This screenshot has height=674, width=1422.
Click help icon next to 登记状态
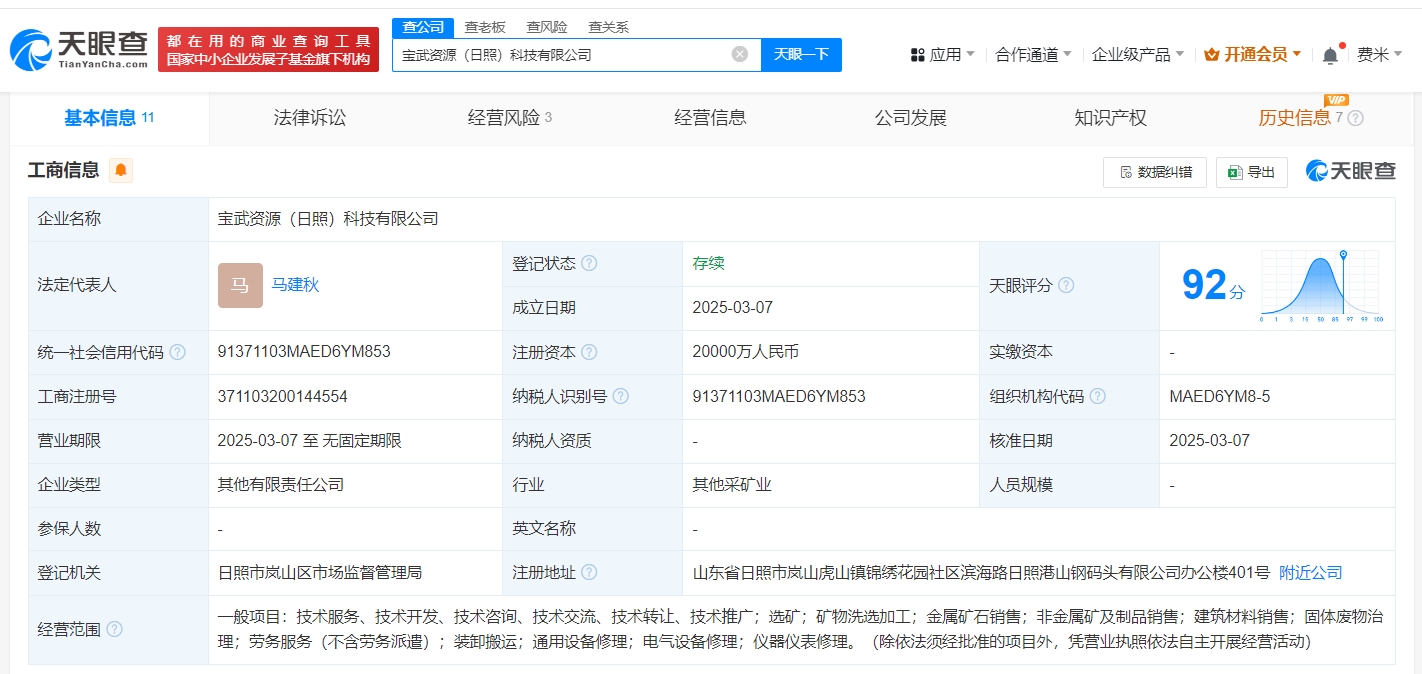(589, 263)
